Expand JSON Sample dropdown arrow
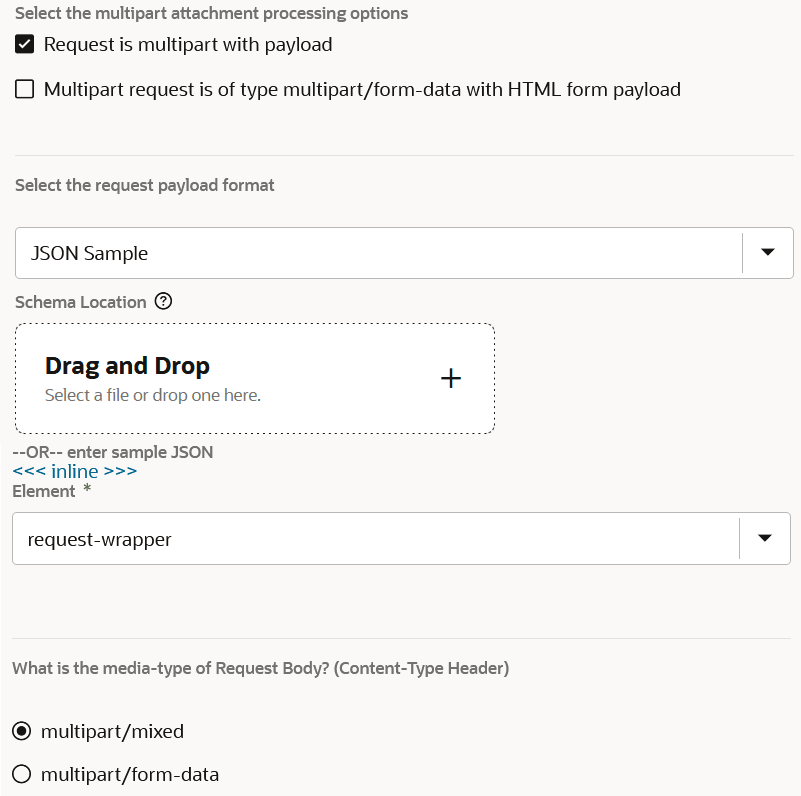The image size is (801, 796). pyautogui.click(x=768, y=253)
